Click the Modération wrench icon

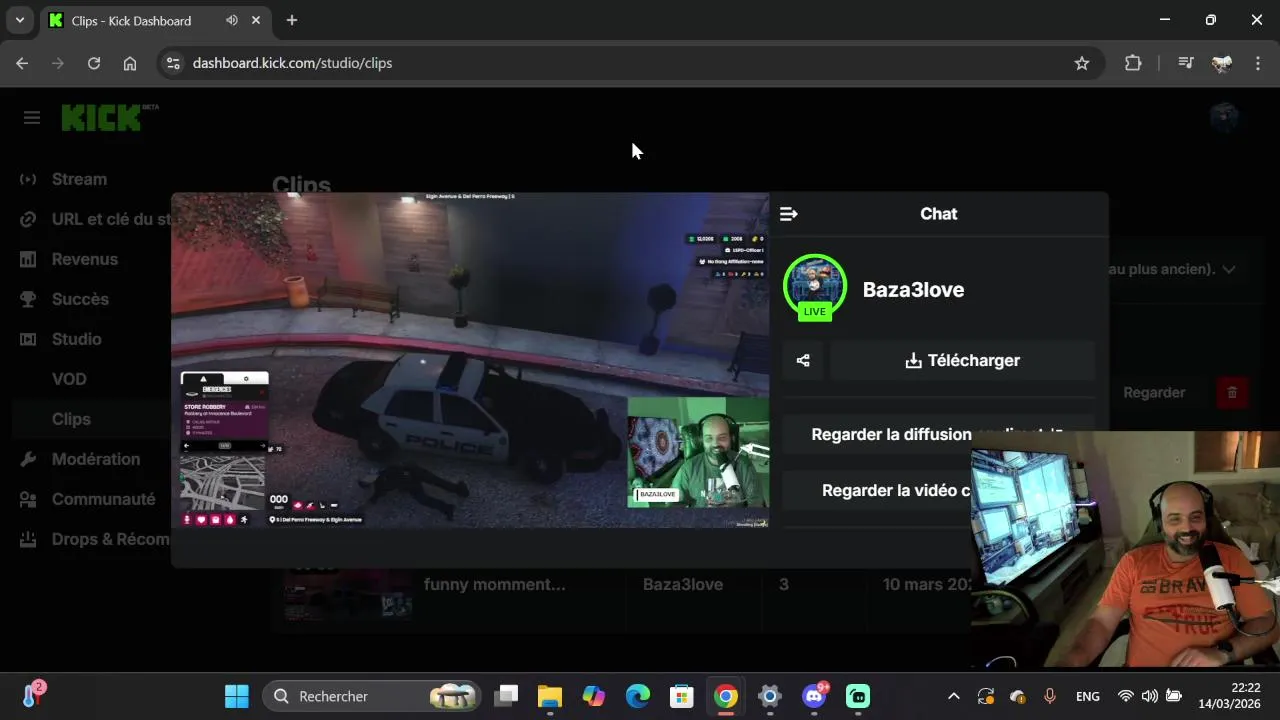(28, 459)
